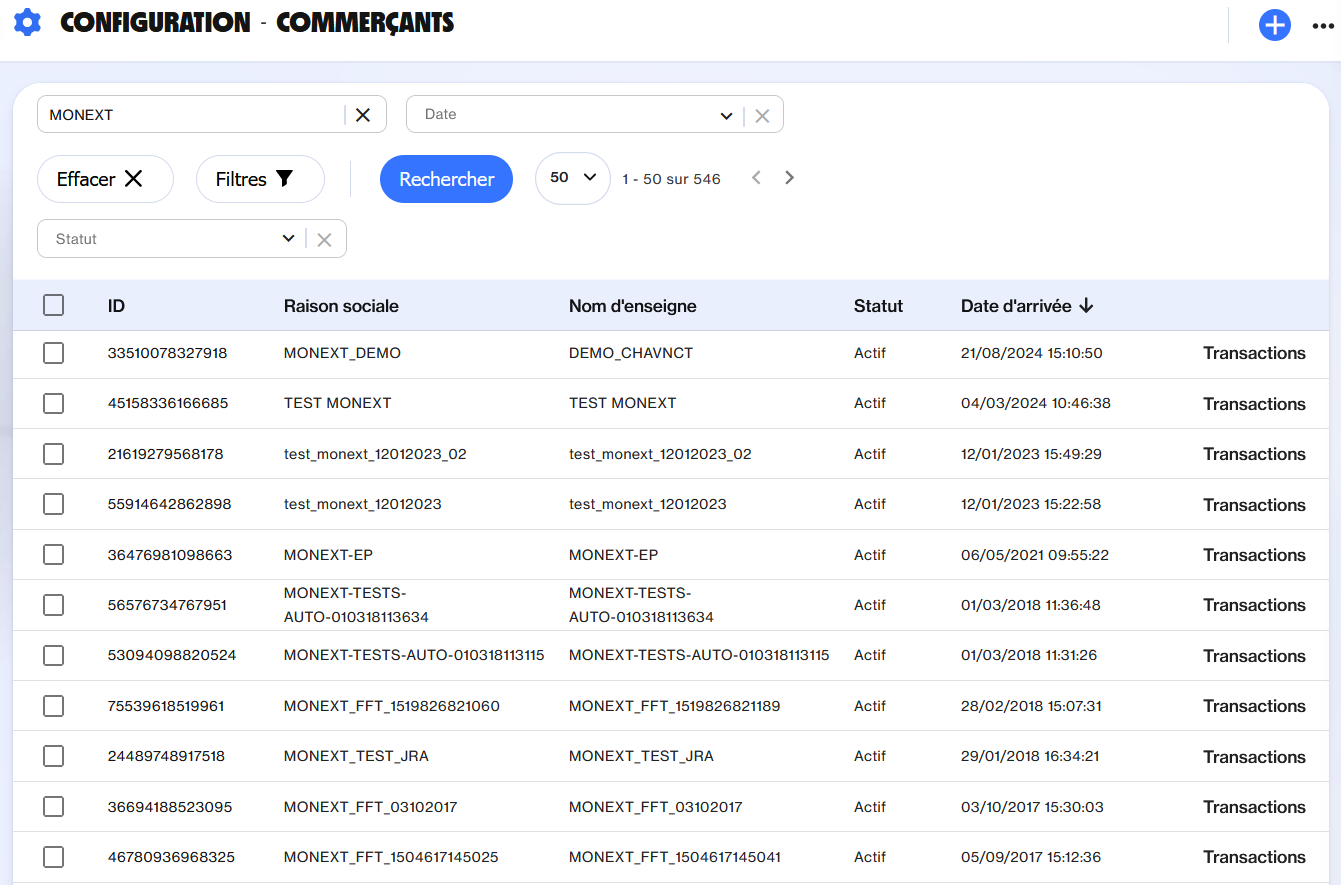Screen dimensions: 1341x885
Task: Click the MONEXT search input field
Action: (190, 115)
